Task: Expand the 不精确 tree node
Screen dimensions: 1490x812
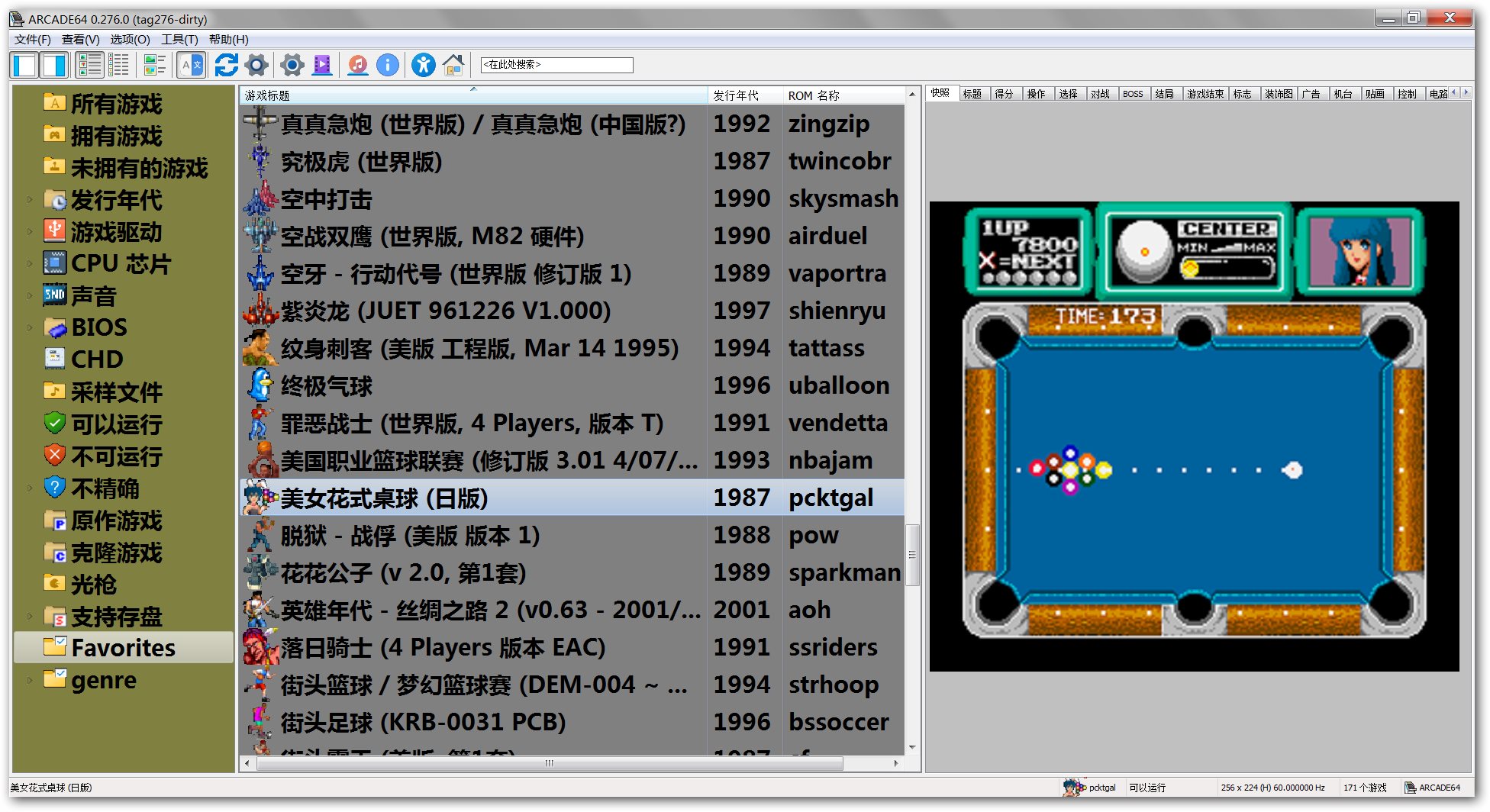Action: click(x=30, y=488)
